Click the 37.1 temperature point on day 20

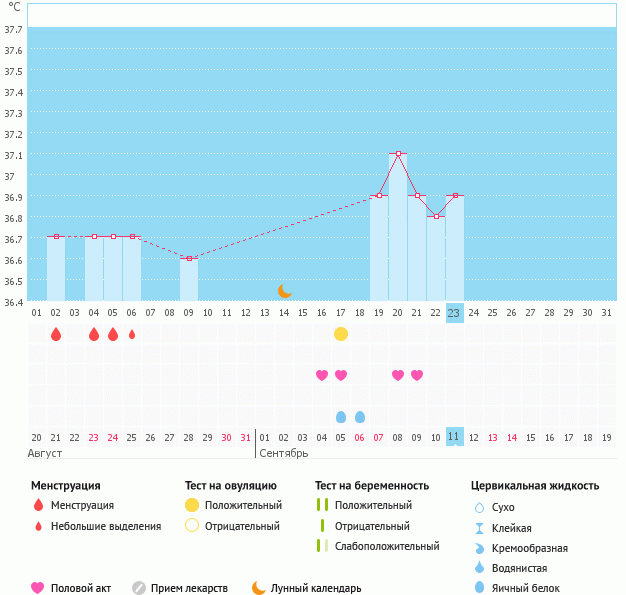(x=398, y=154)
